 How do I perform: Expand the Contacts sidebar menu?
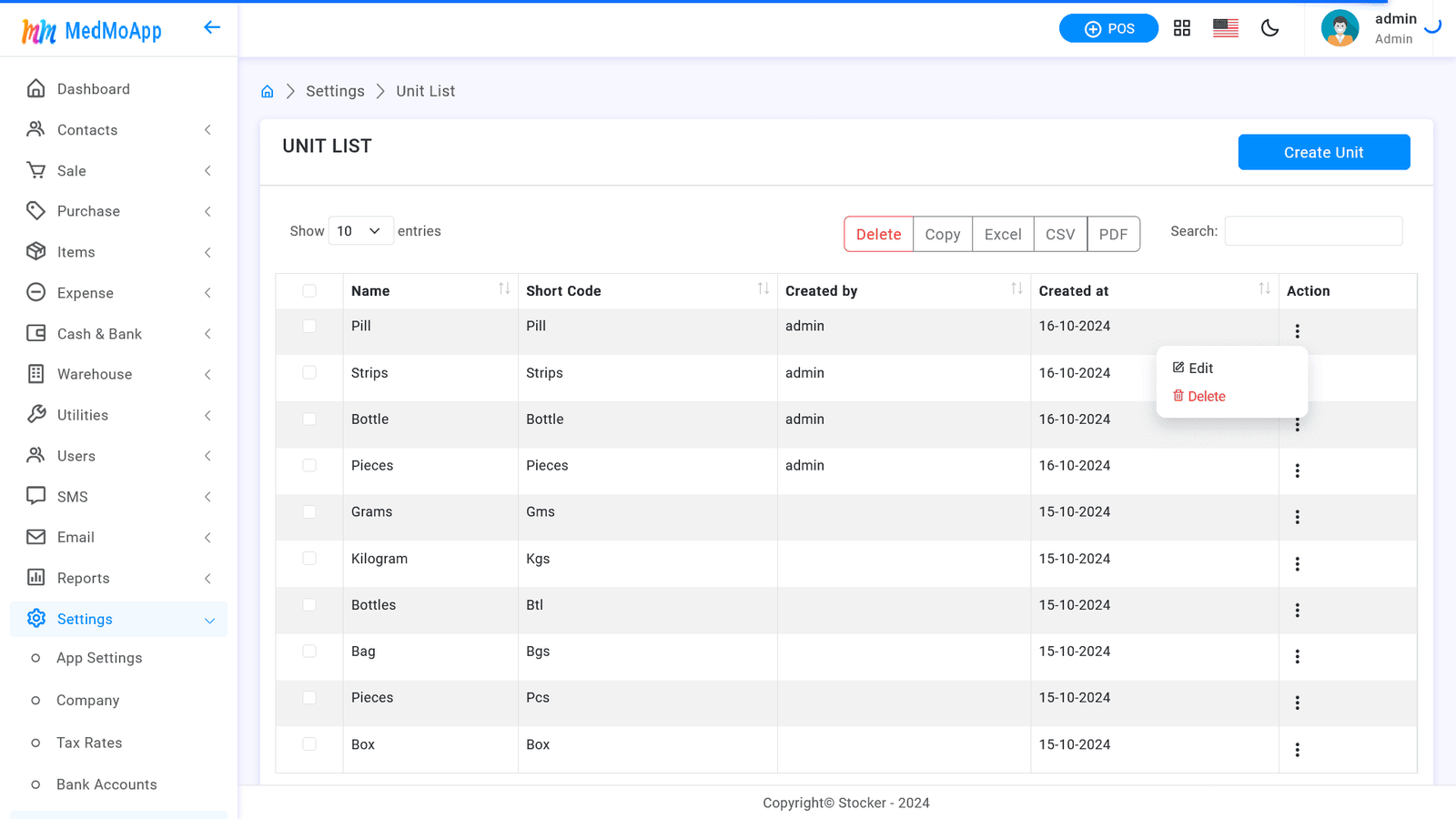pos(118,130)
